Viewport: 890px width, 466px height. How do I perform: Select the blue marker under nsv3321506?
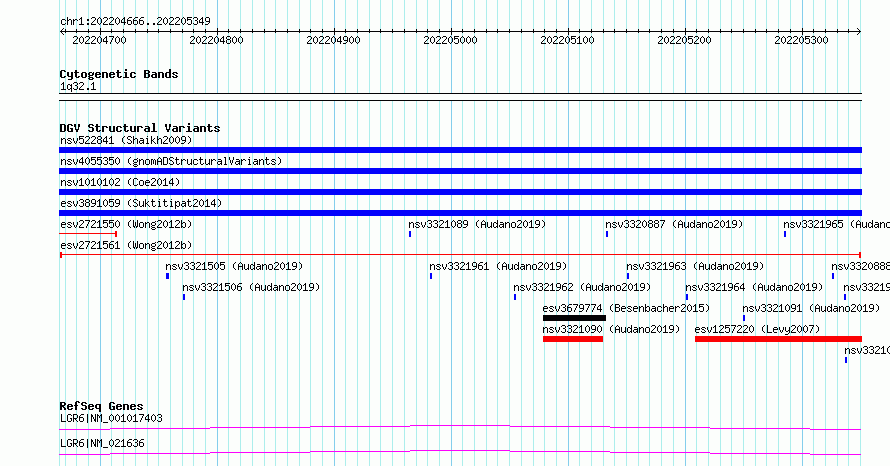[184, 297]
